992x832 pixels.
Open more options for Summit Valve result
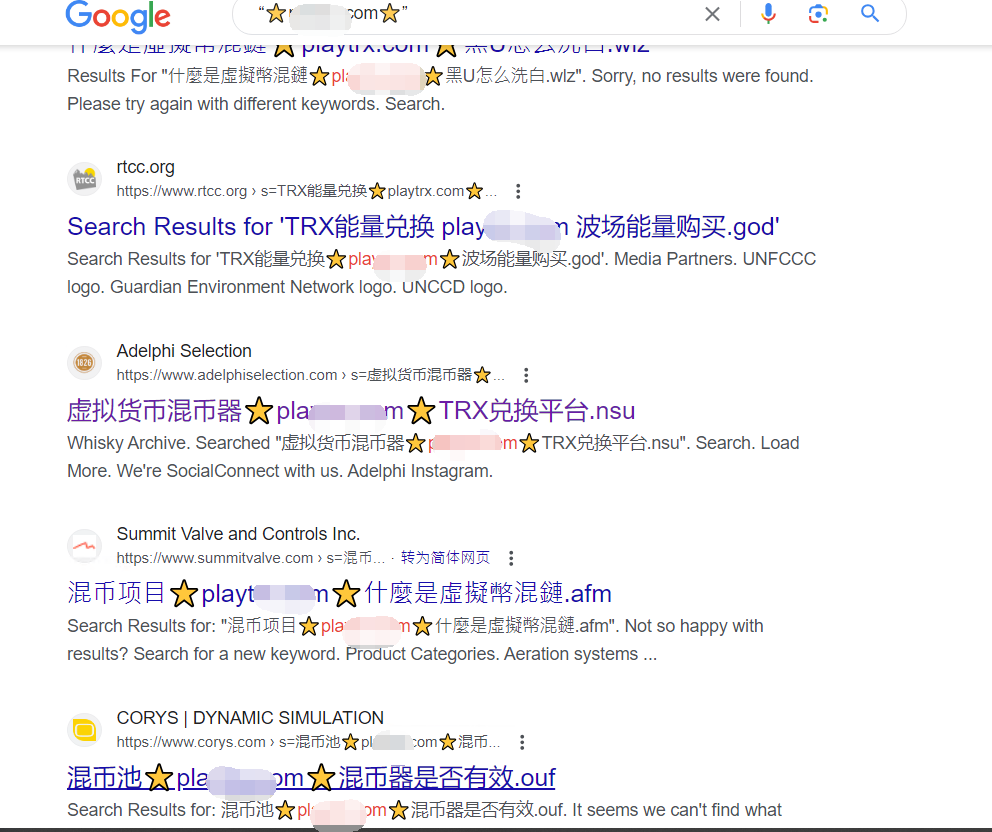coord(511,558)
